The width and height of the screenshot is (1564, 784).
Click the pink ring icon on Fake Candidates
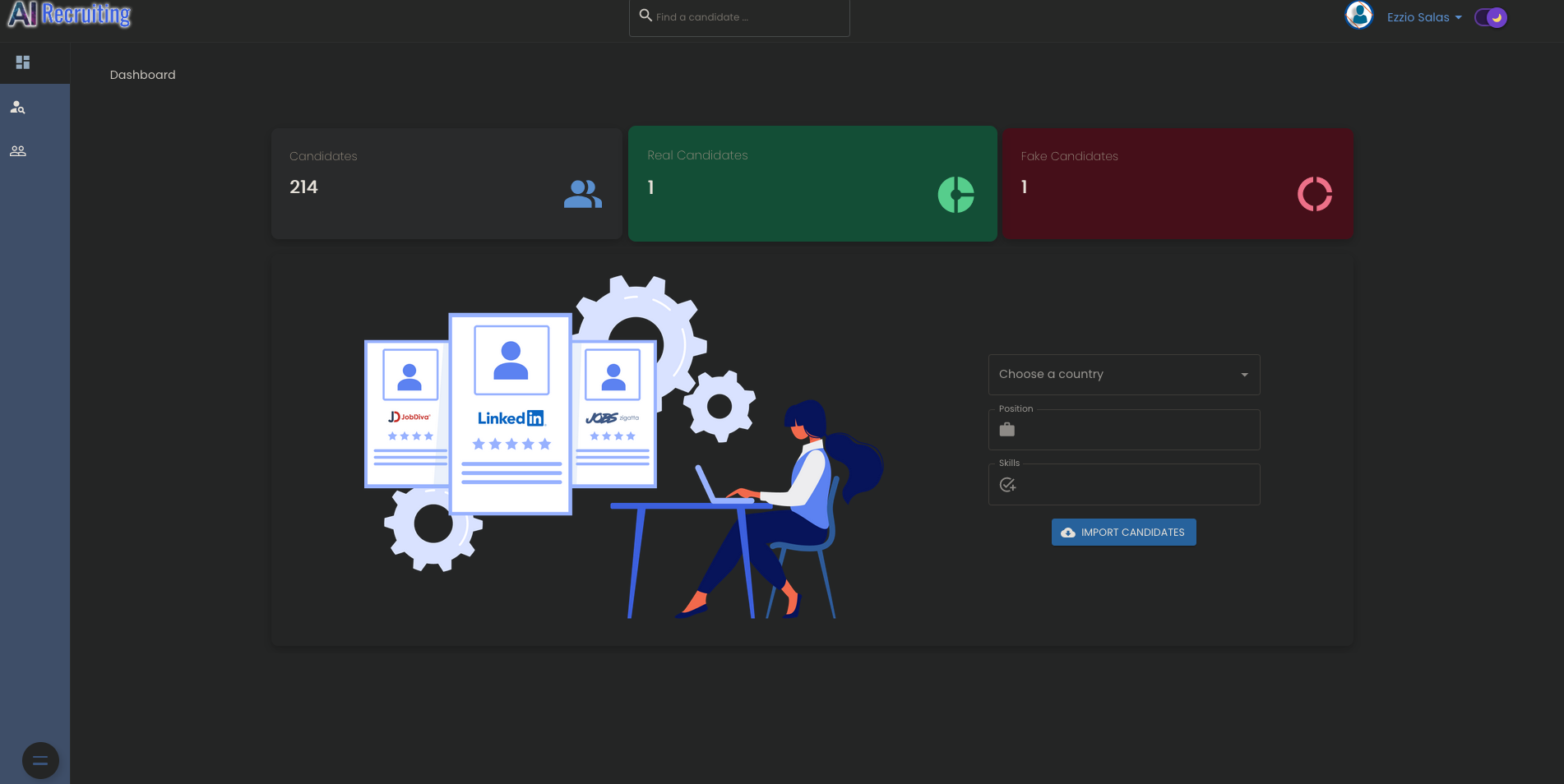tap(1315, 195)
